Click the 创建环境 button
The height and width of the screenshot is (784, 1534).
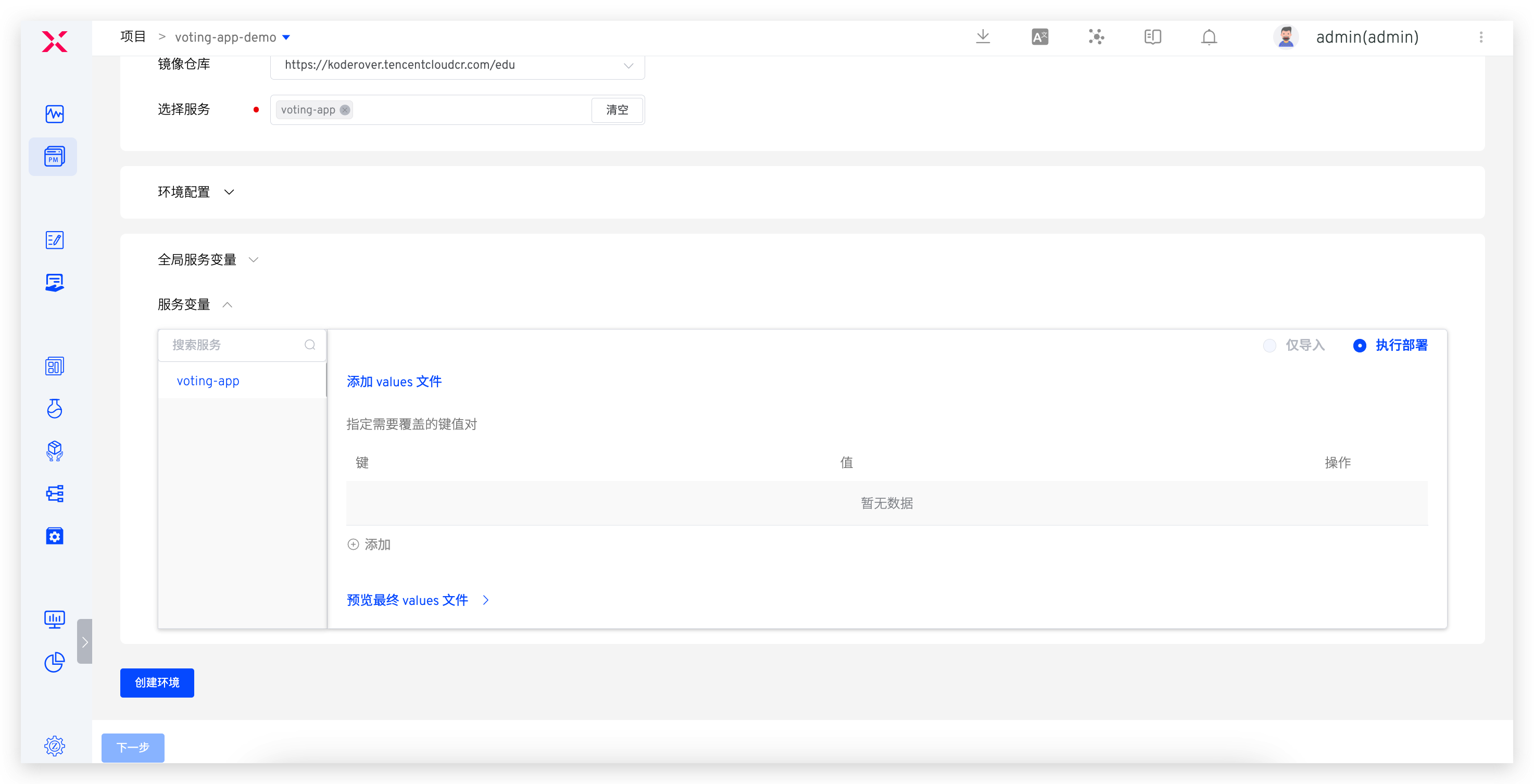[157, 682]
